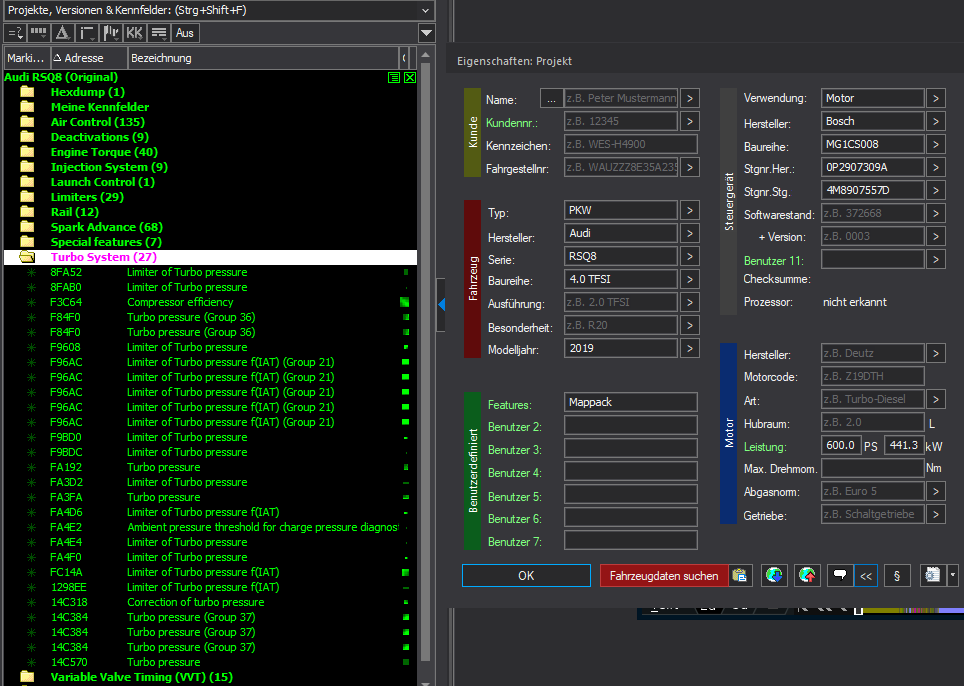The height and width of the screenshot is (686, 964).
Task: Click the globe icon with blue download arrow
Action: (x=774, y=576)
